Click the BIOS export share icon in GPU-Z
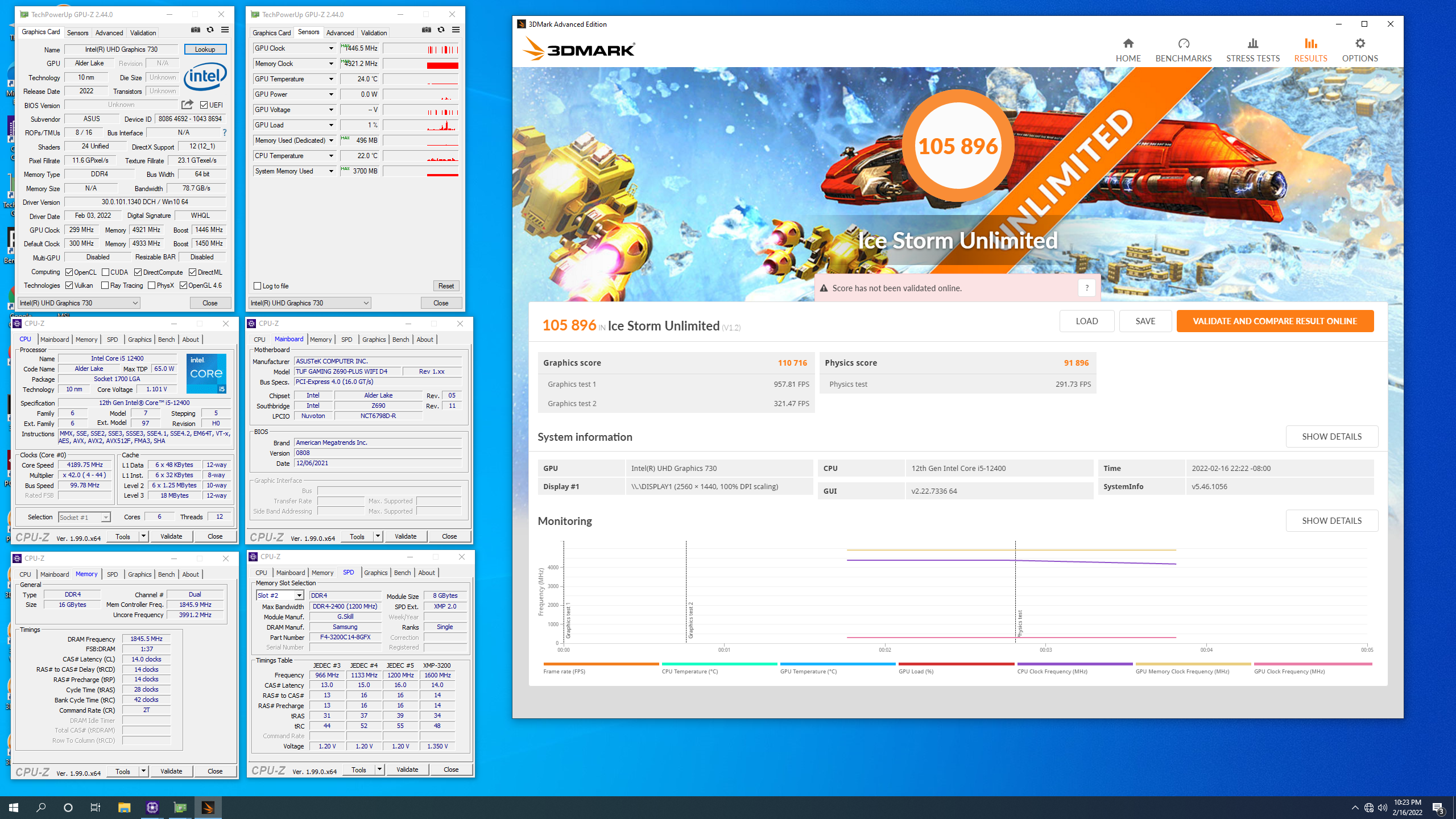 point(187,105)
